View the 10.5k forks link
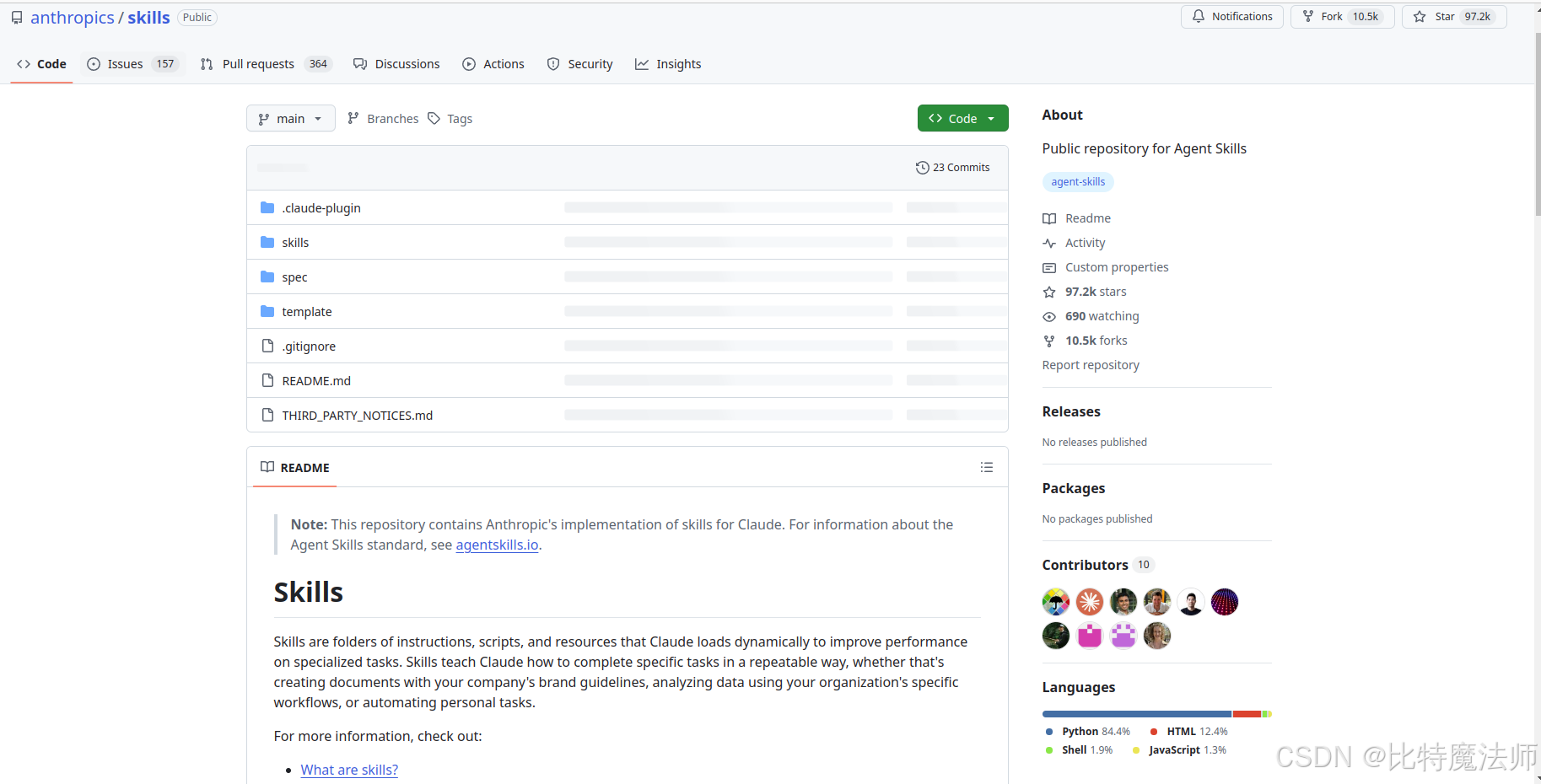 [x=1096, y=341]
